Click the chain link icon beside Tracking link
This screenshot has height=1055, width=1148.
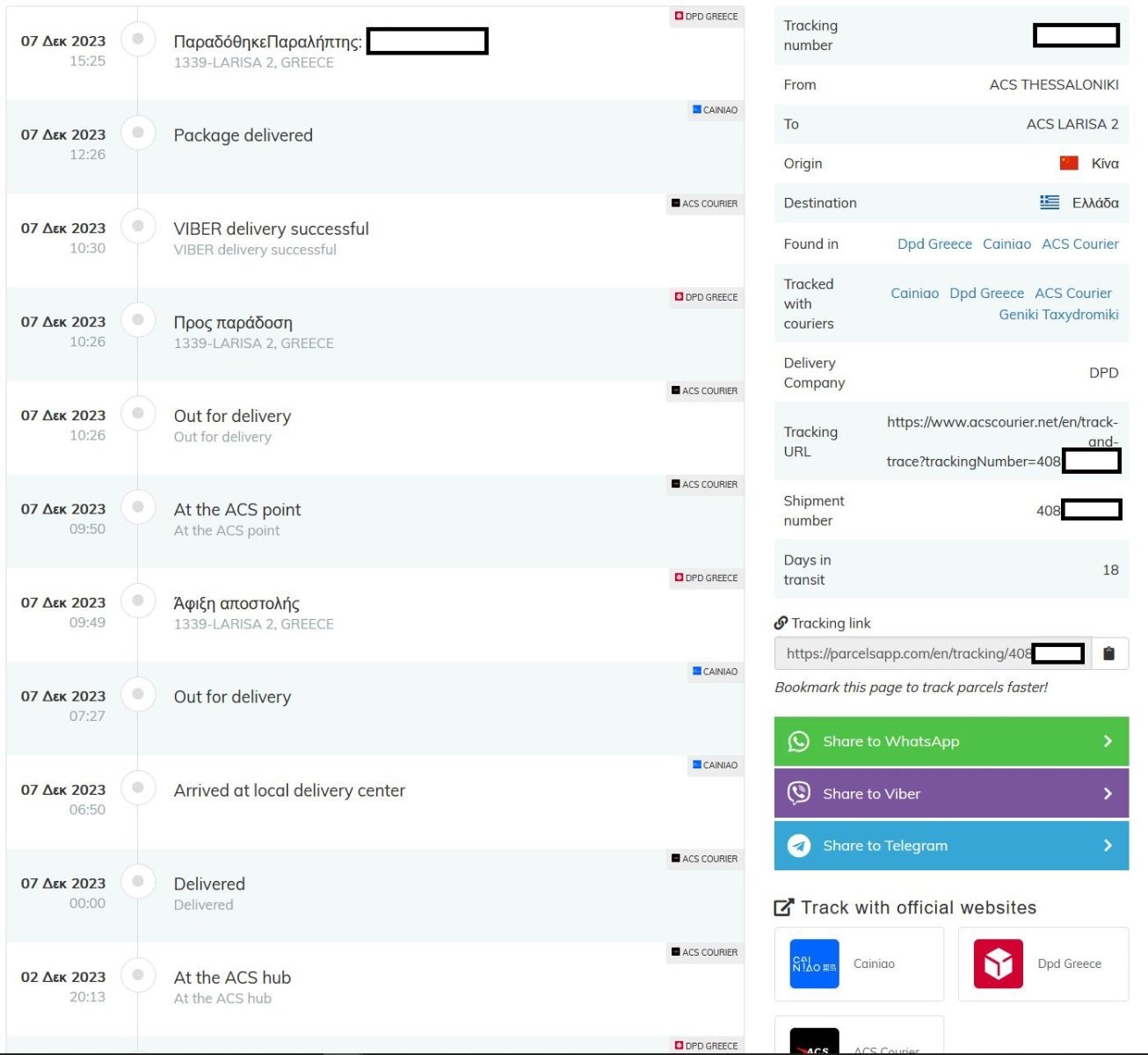(781, 622)
